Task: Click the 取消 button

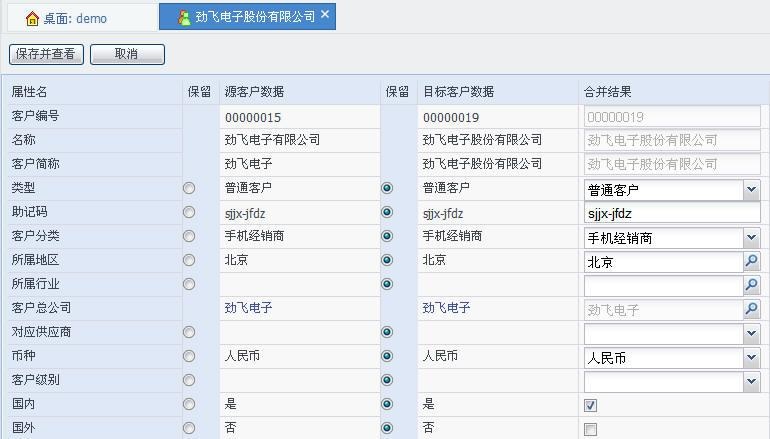Action: [127, 54]
